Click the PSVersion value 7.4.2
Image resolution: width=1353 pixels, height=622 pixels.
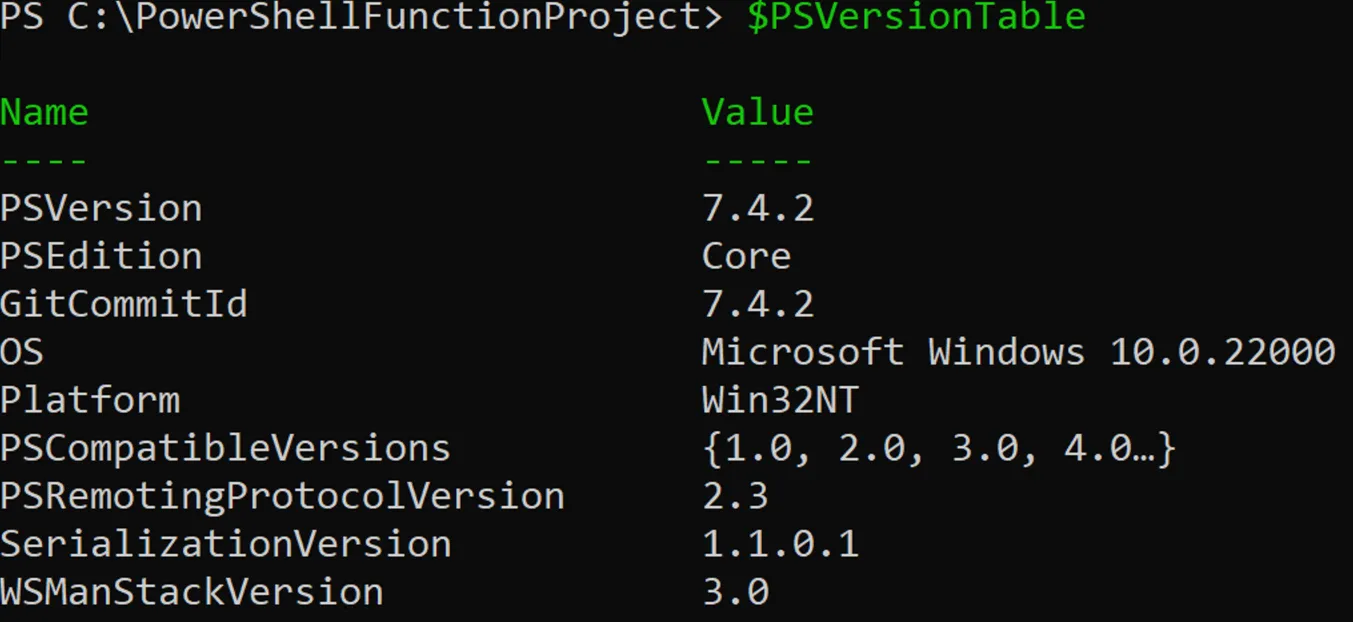[x=758, y=208]
